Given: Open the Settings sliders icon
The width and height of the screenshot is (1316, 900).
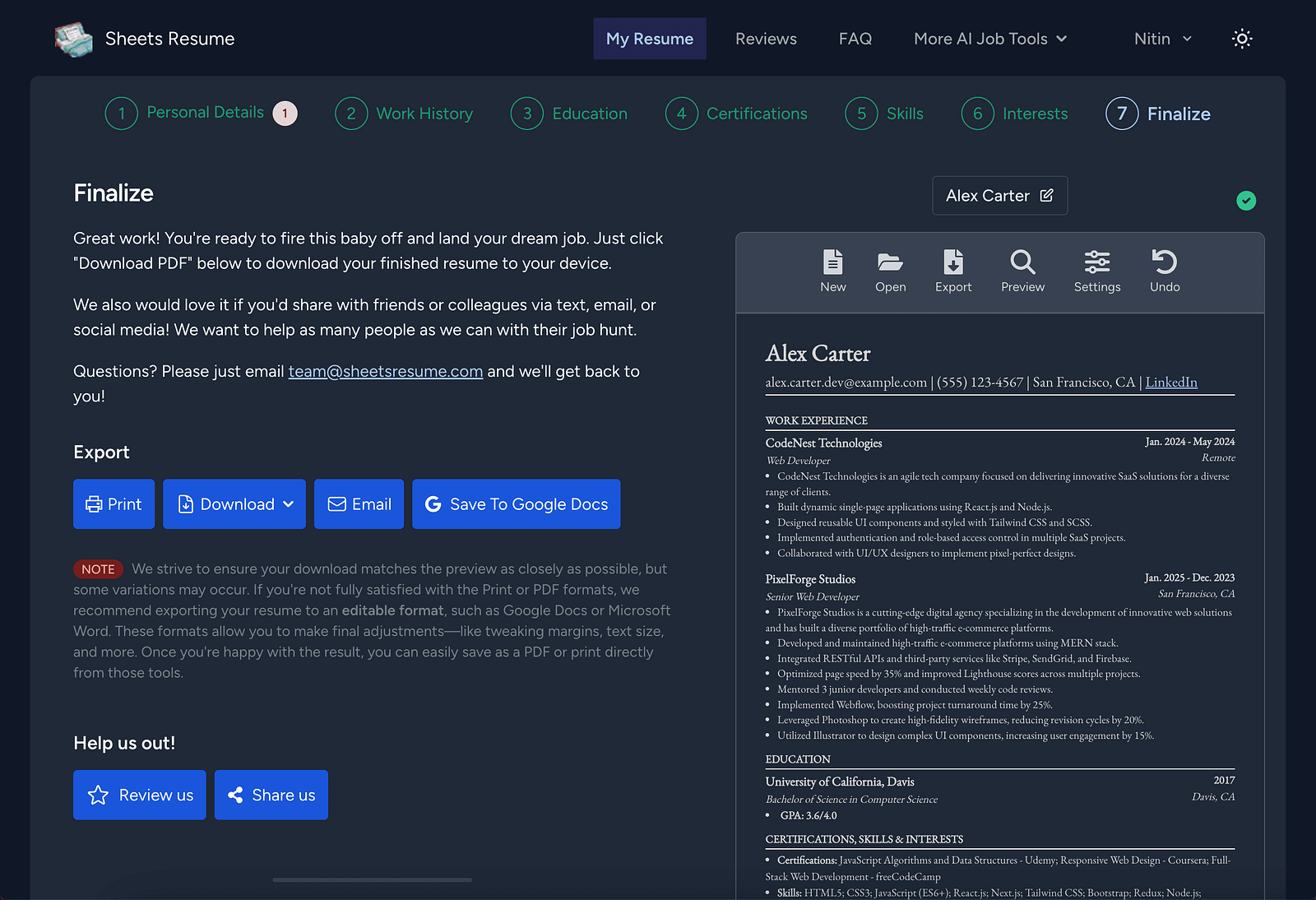Looking at the screenshot, I should click(x=1097, y=262).
